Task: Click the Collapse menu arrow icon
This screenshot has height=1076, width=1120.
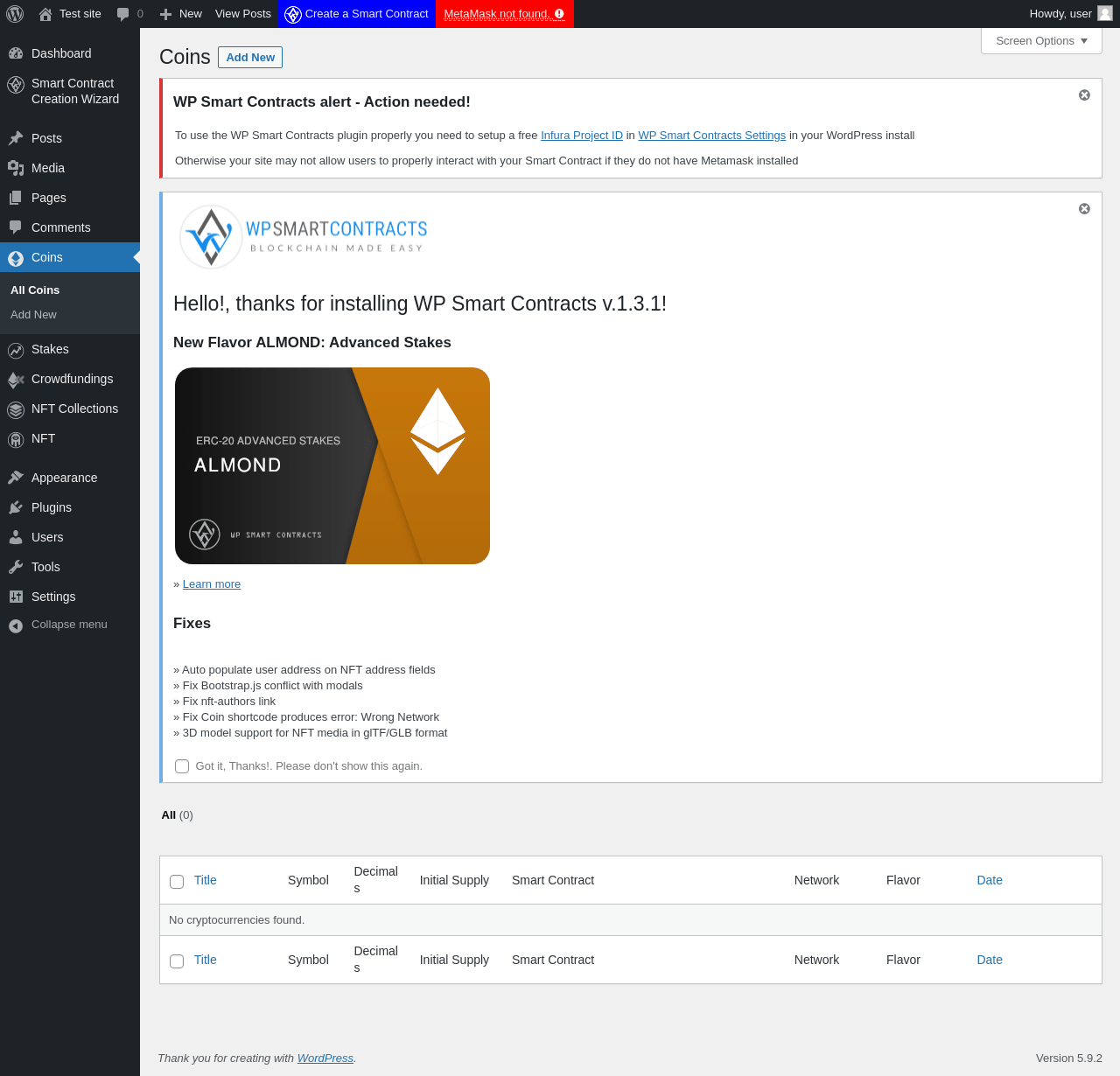Action: [16, 625]
